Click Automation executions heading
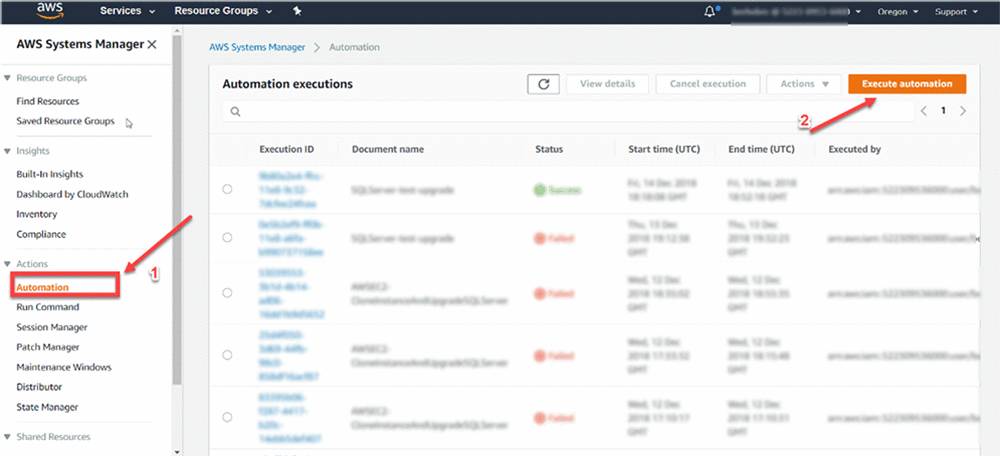Screen dimensions: 1000x456 288,84
